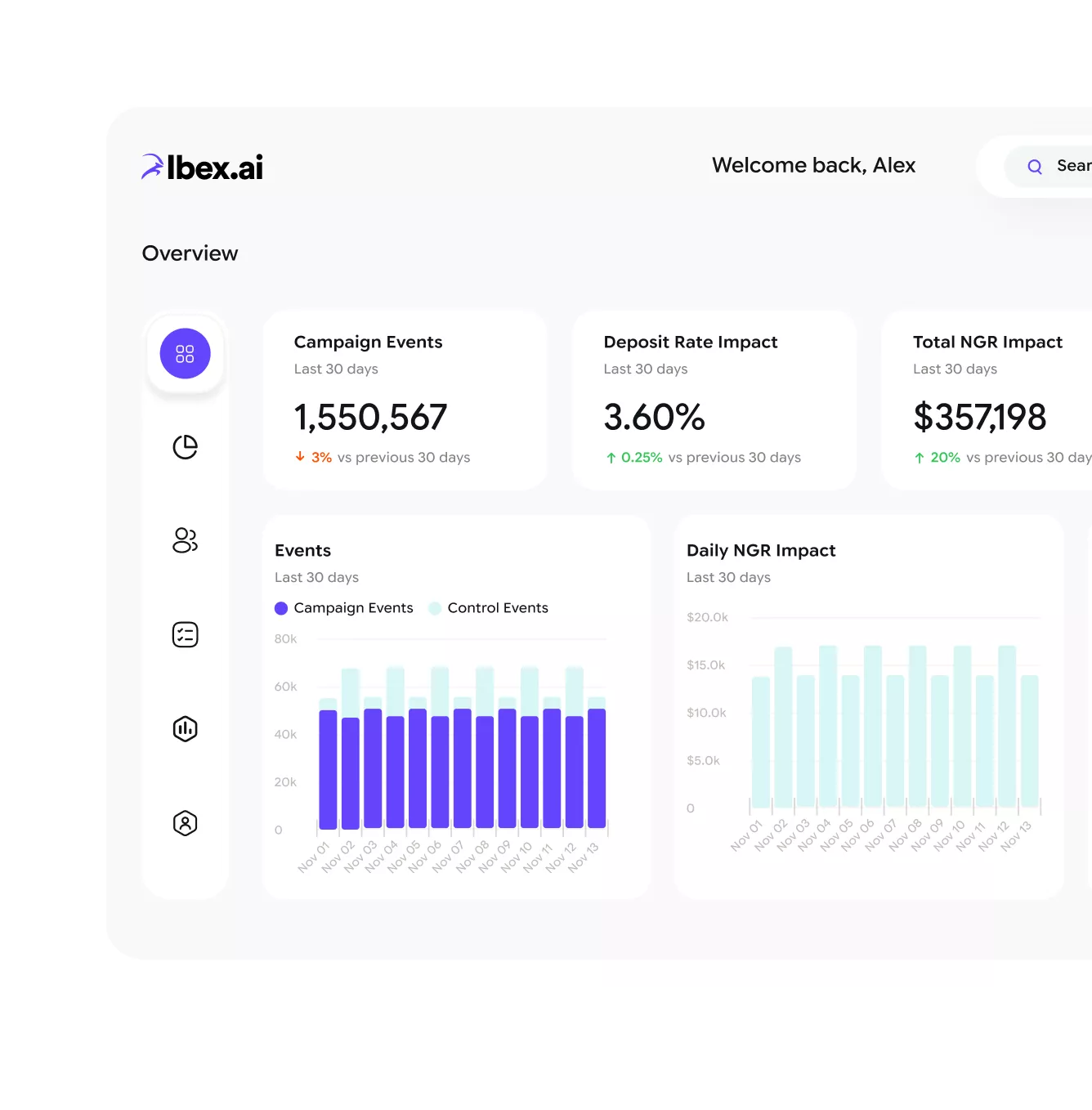Click the Overview heading
Viewport: 1092px width, 1110px height.
tap(190, 253)
